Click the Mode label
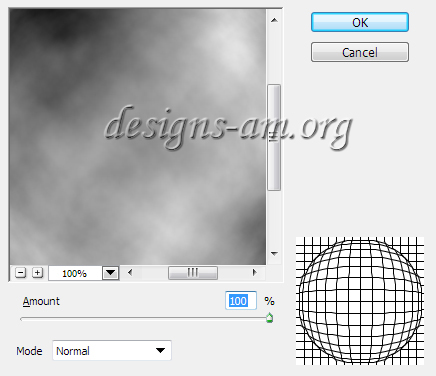 coord(29,351)
